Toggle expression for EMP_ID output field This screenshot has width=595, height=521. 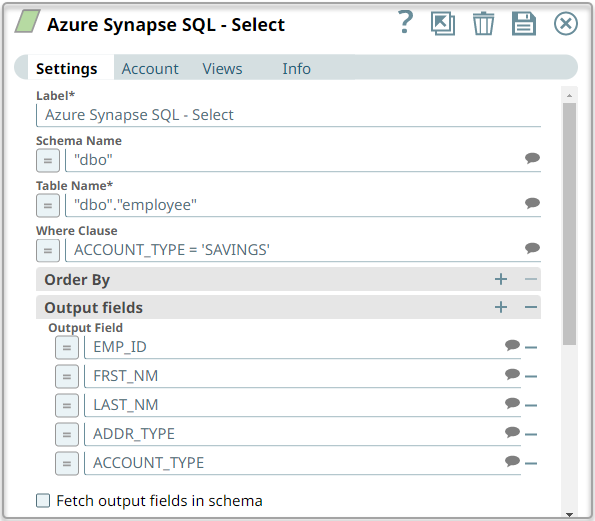coord(67,348)
